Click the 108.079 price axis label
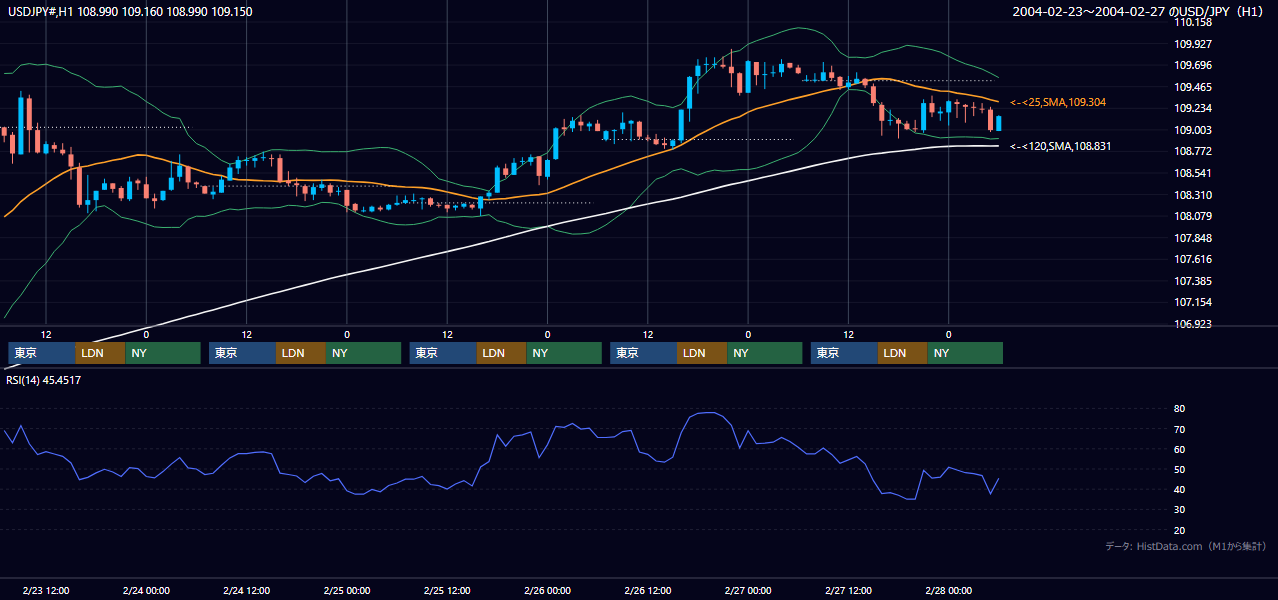Viewport: 1278px width, 600px height. pyautogui.click(x=1193, y=216)
